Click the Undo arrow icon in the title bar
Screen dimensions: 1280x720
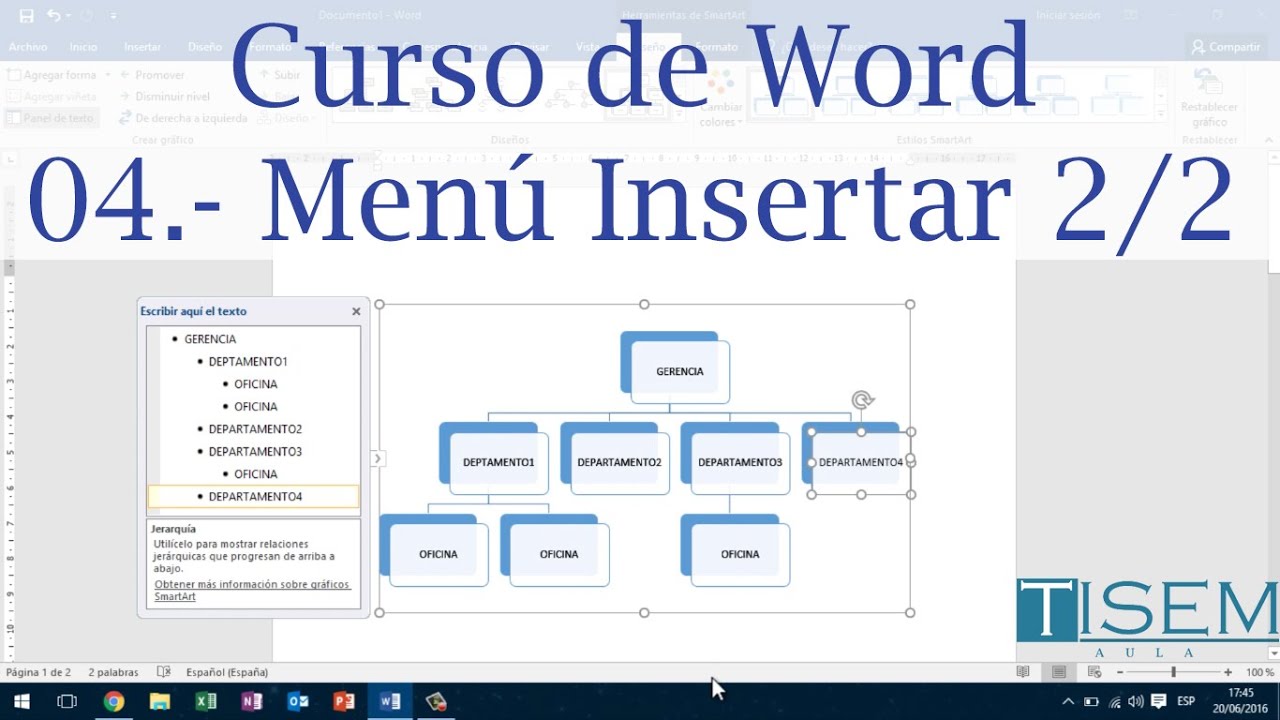tap(53, 15)
